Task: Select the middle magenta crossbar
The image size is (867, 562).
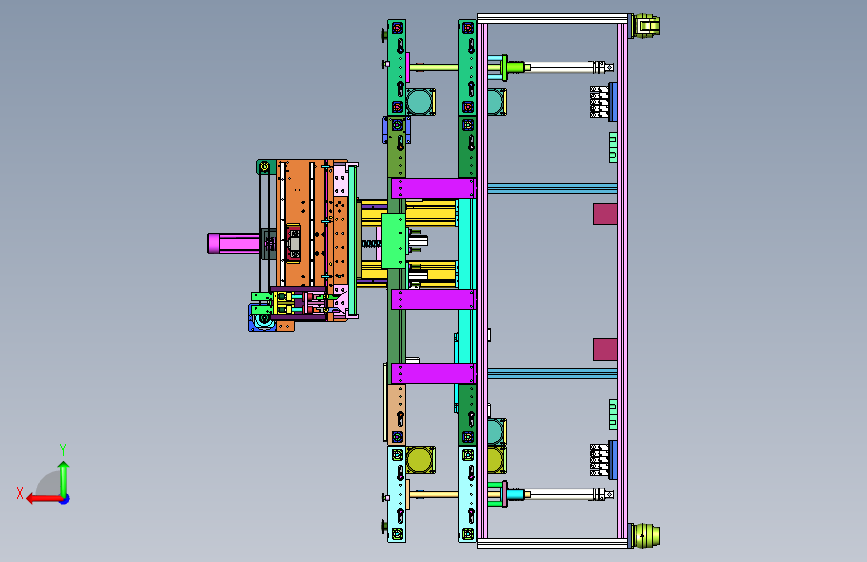Action: click(433, 299)
